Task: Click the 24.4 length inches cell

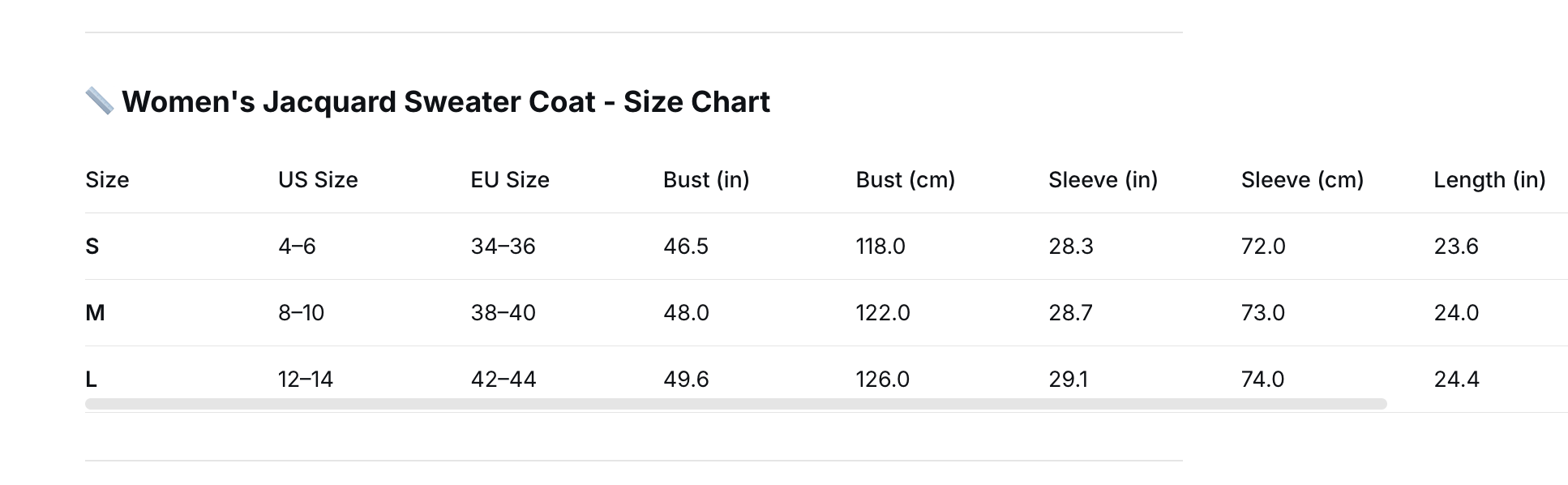Action: 1456,379
